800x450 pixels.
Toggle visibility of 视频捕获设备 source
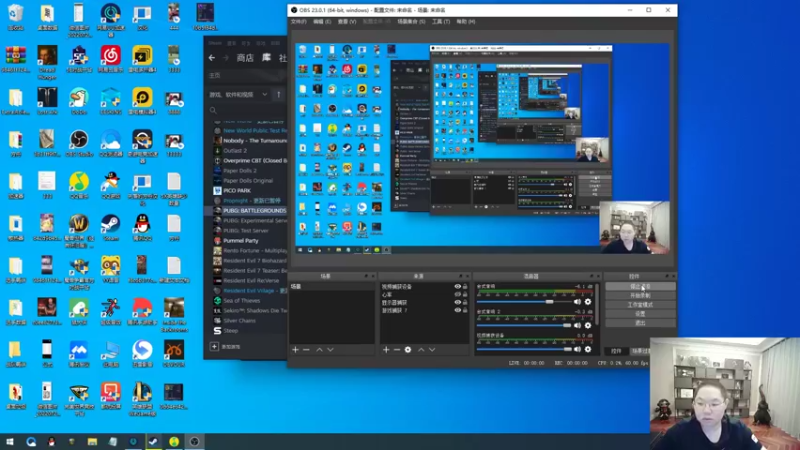tap(458, 287)
